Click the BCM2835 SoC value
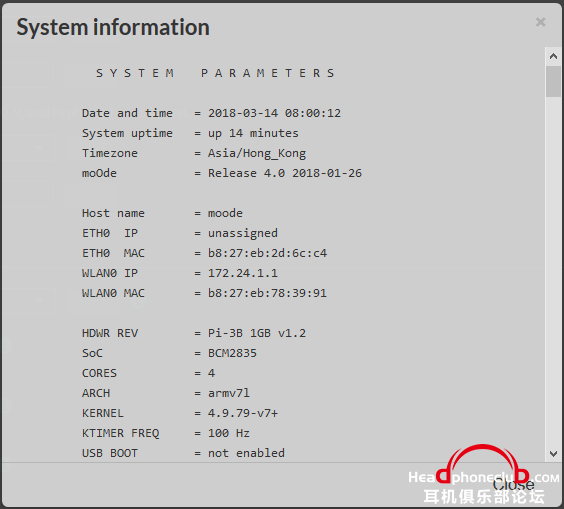564x509 pixels. (x=232, y=353)
